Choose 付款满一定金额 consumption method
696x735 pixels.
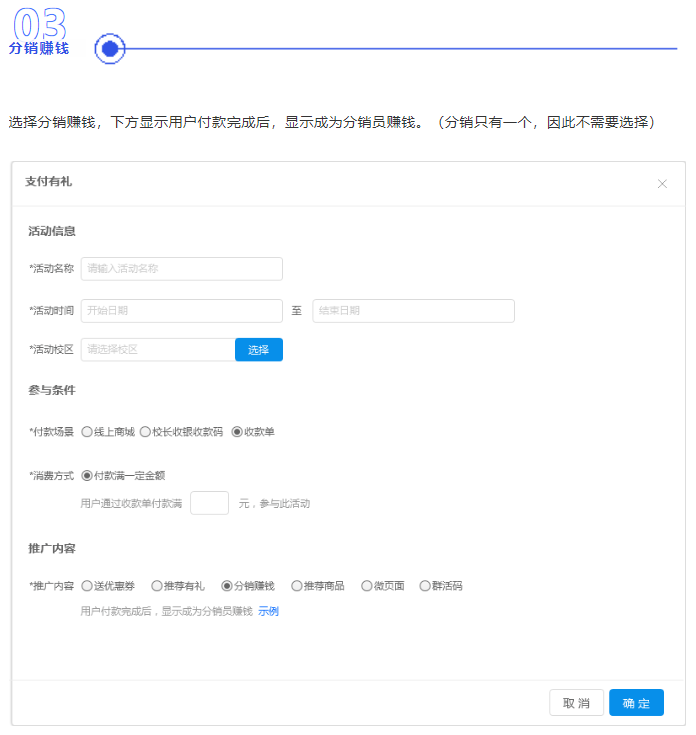tap(87, 476)
